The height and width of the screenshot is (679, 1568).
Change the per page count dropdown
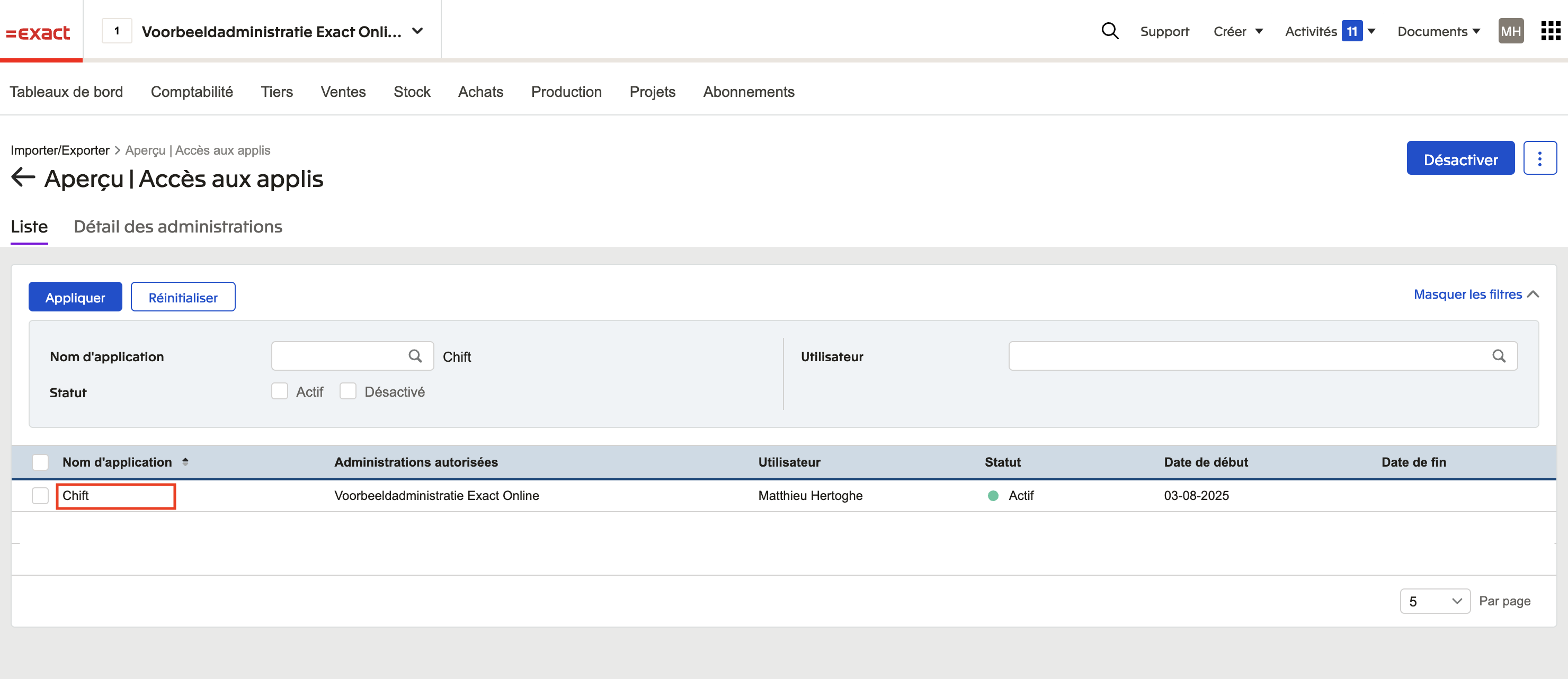(1435, 601)
